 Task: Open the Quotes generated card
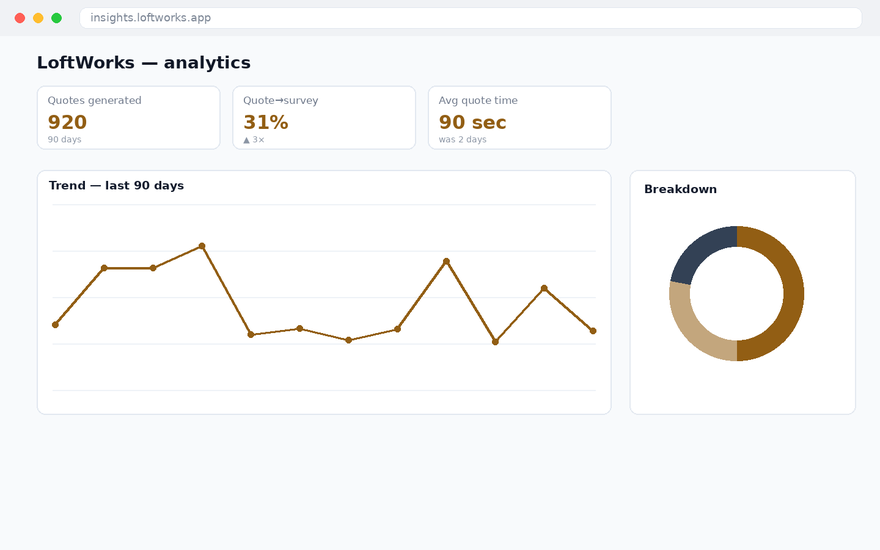pyautogui.click(x=129, y=118)
